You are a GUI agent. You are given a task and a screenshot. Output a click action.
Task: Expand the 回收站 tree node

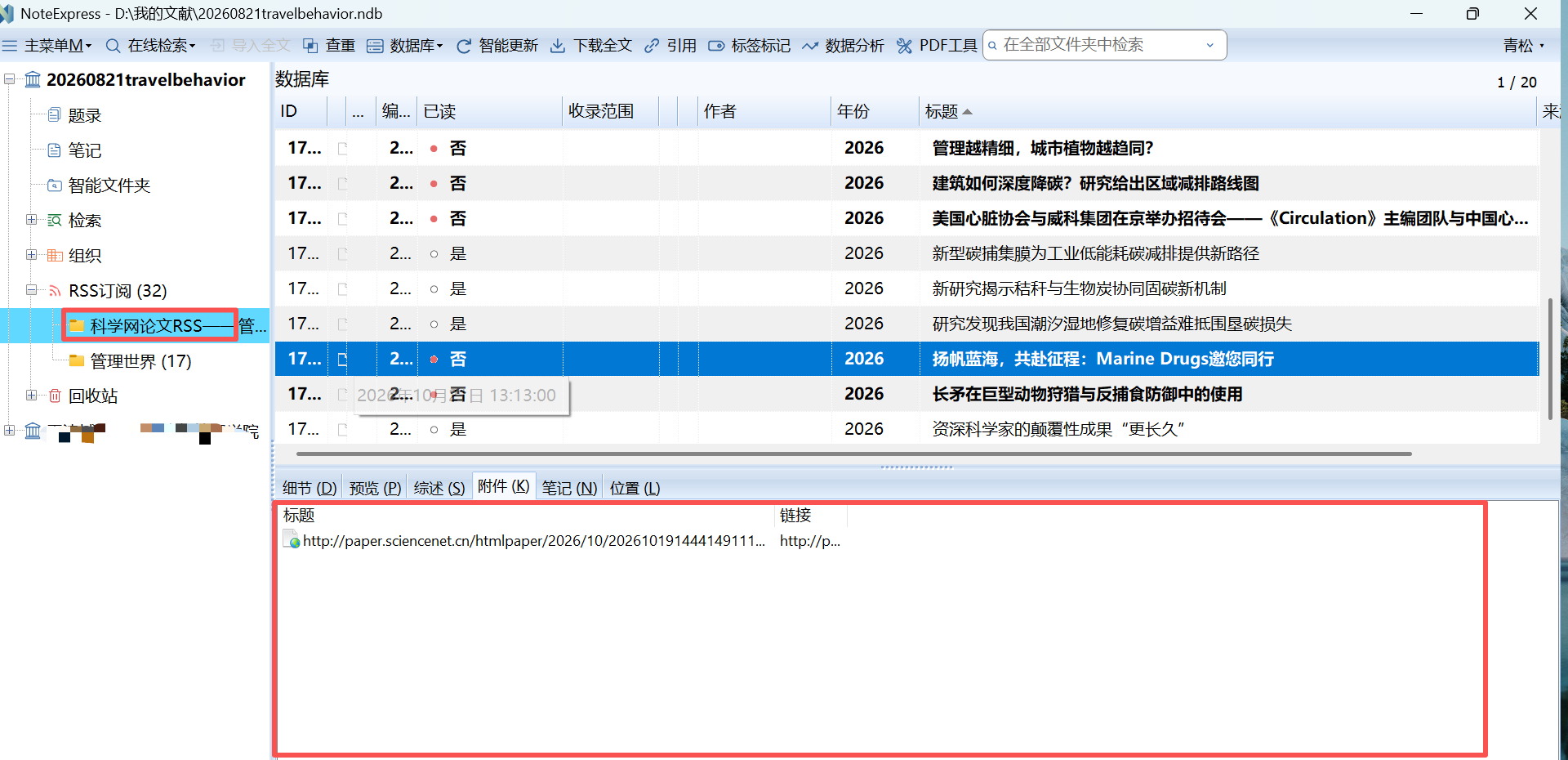point(31,395)
